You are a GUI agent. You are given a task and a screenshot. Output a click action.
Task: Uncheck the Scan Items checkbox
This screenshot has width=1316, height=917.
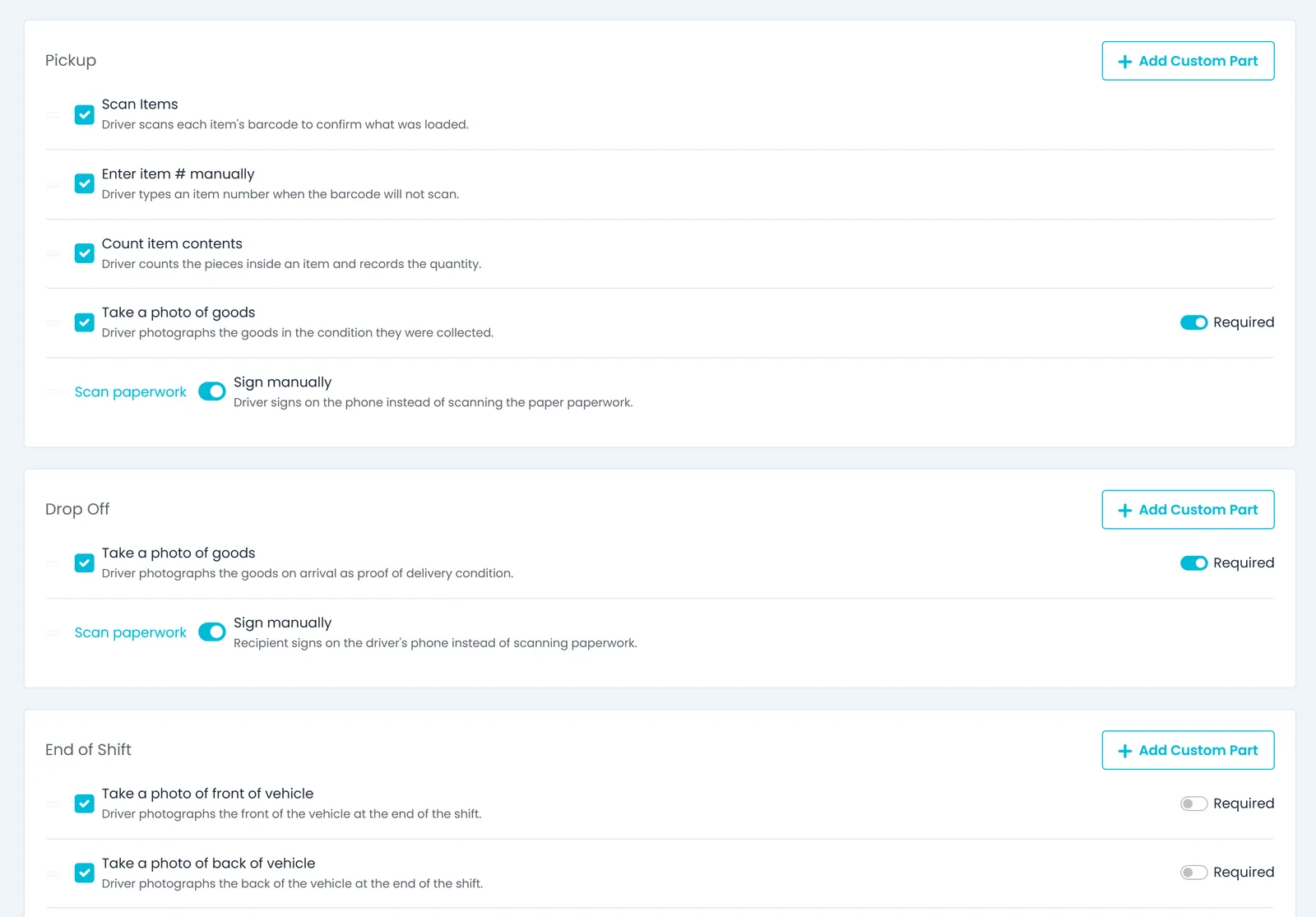coord(84,114)
